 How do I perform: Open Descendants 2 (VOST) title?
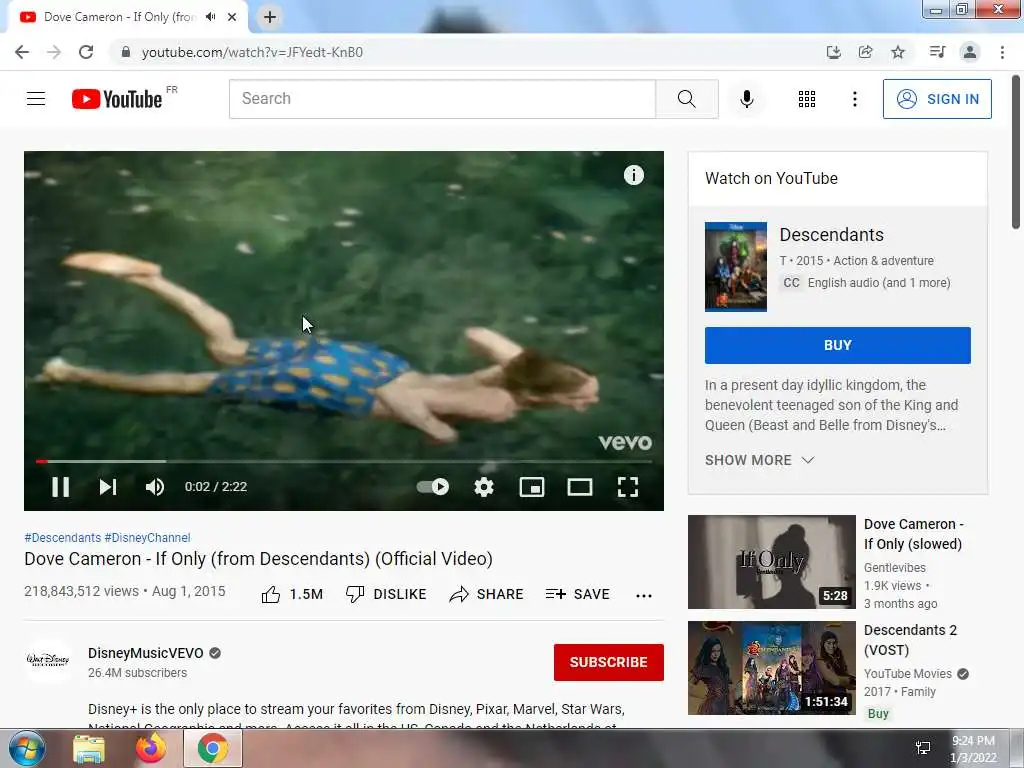pyautogui.click(x=910, y=640)
